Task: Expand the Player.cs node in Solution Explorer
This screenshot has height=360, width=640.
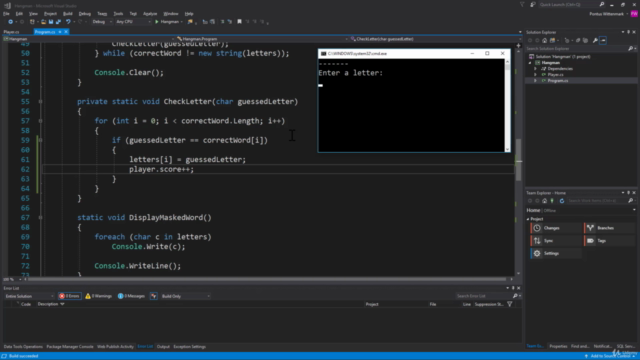Action: 536,75
